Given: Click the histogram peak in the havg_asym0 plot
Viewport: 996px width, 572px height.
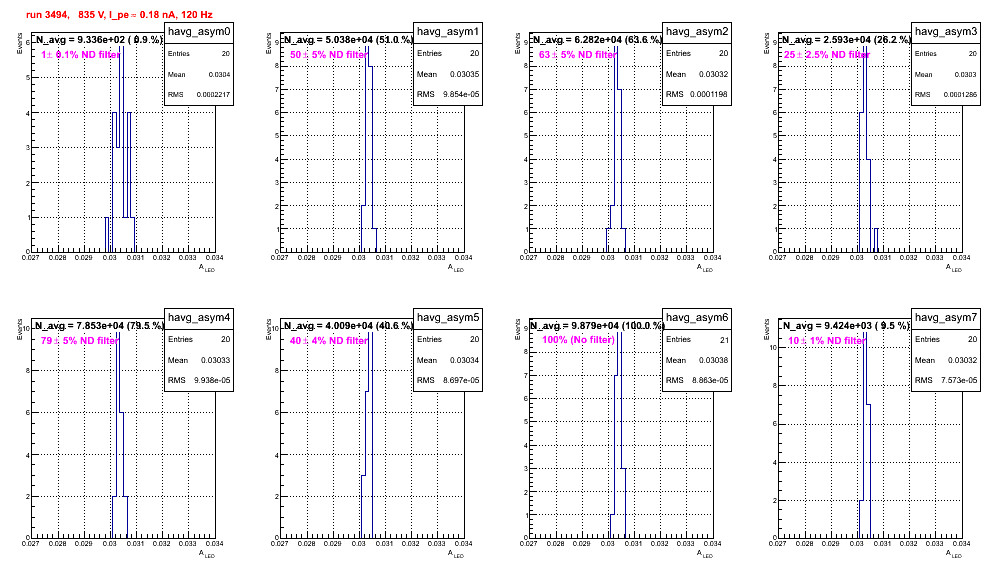Looking at the screenshot, I should pyautogui.click(x=122, y=46).
